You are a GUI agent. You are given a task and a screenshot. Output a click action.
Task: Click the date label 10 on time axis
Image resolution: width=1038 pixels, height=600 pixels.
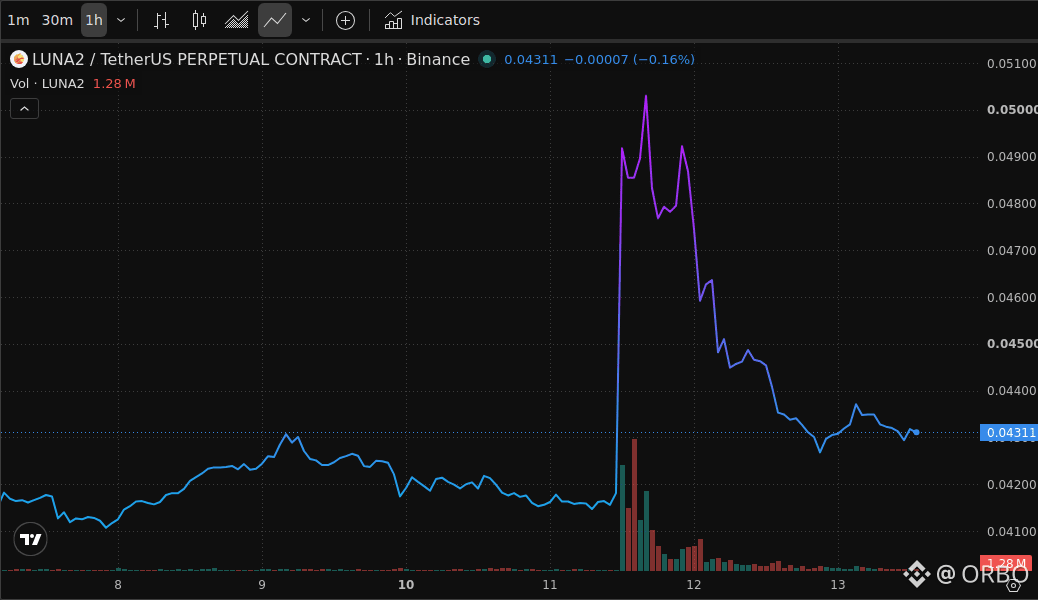[x=406, y=585]
